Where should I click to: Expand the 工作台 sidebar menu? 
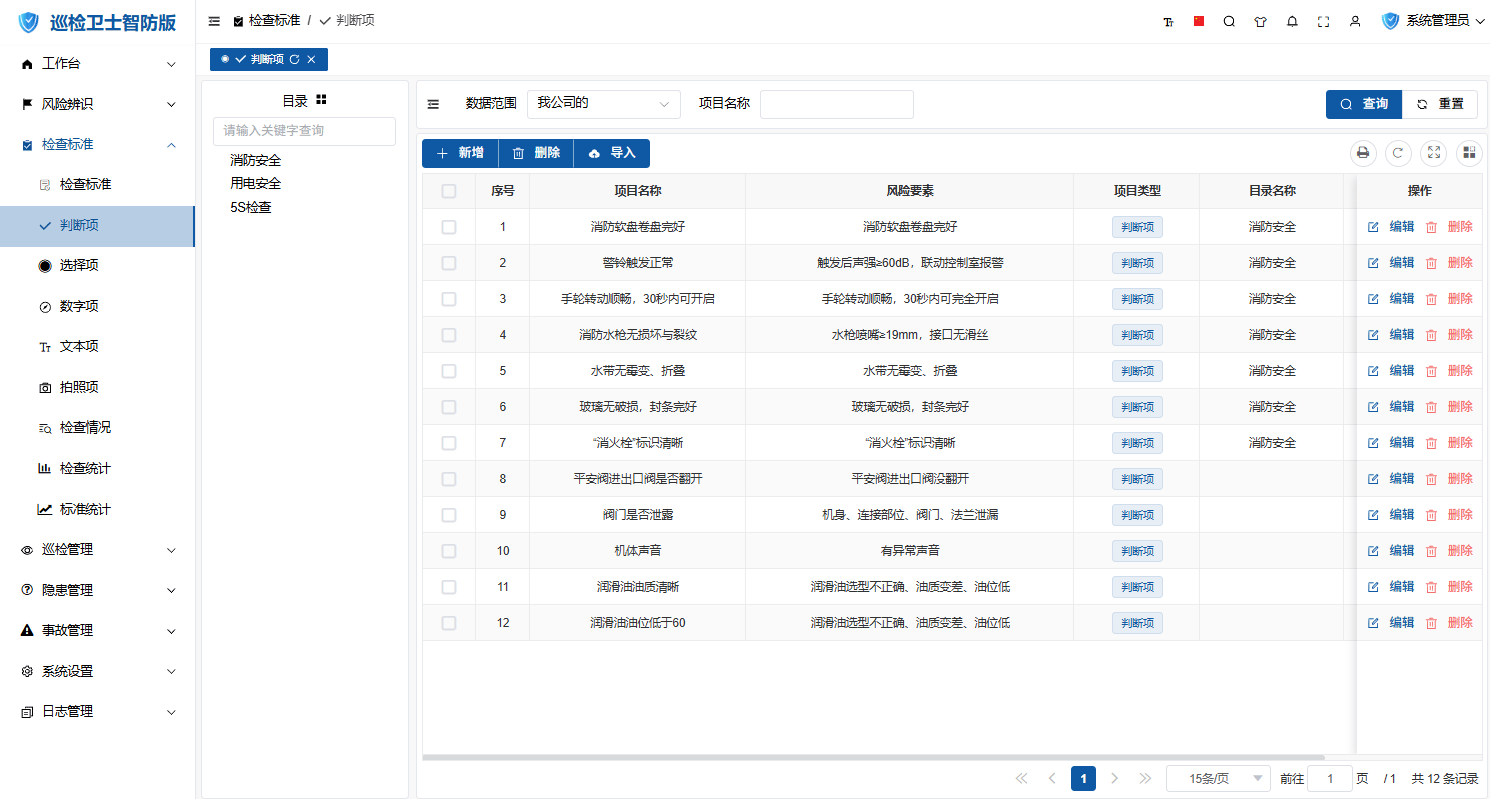pyautogui.click(x=97, y=64)
